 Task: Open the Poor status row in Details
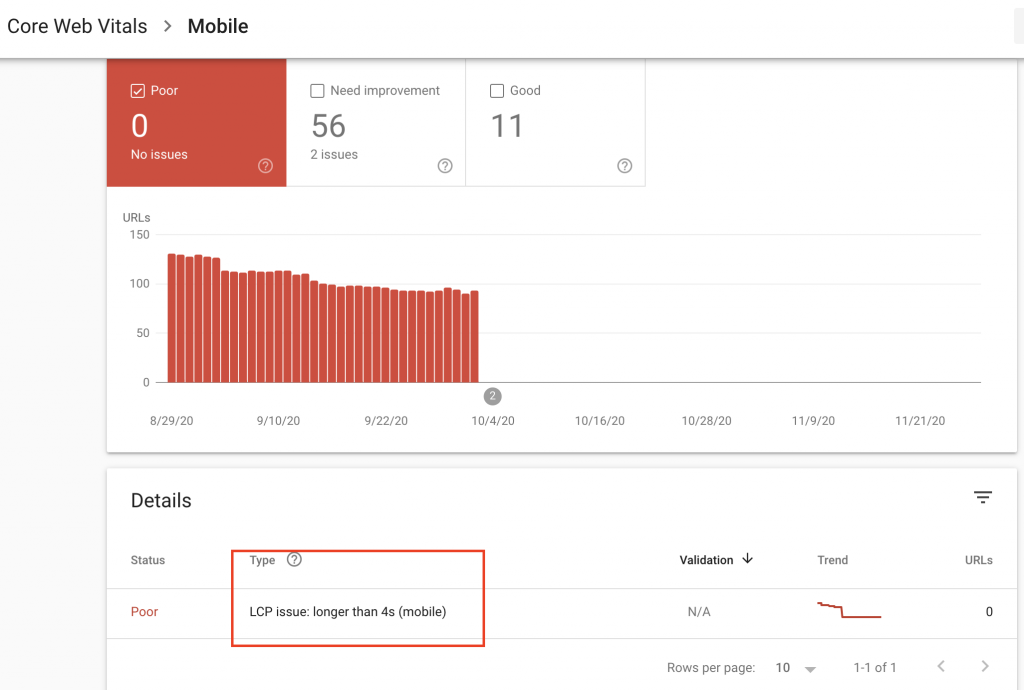tap(144, 611)
